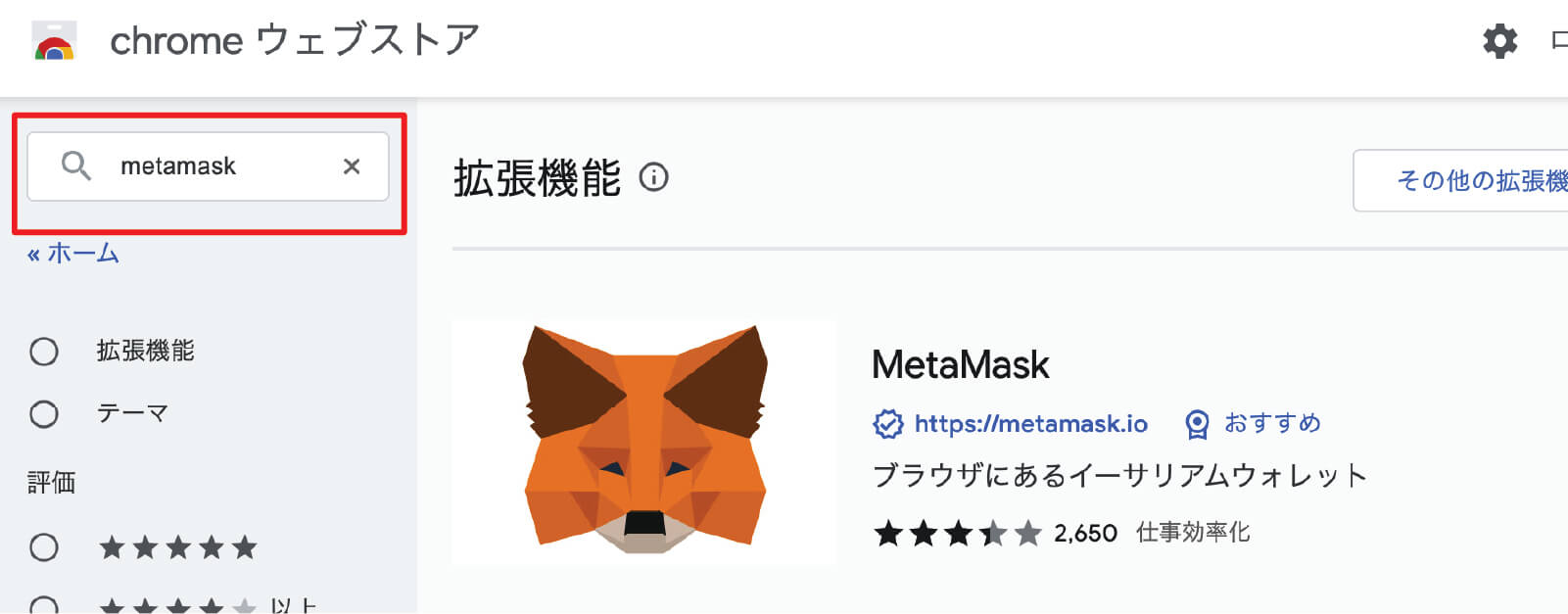Image resolution: width=1568 pixels, height=614 pixels.
Task: Open the settings gear icon
Action: pyautogui.click(x=1499, y=41)
